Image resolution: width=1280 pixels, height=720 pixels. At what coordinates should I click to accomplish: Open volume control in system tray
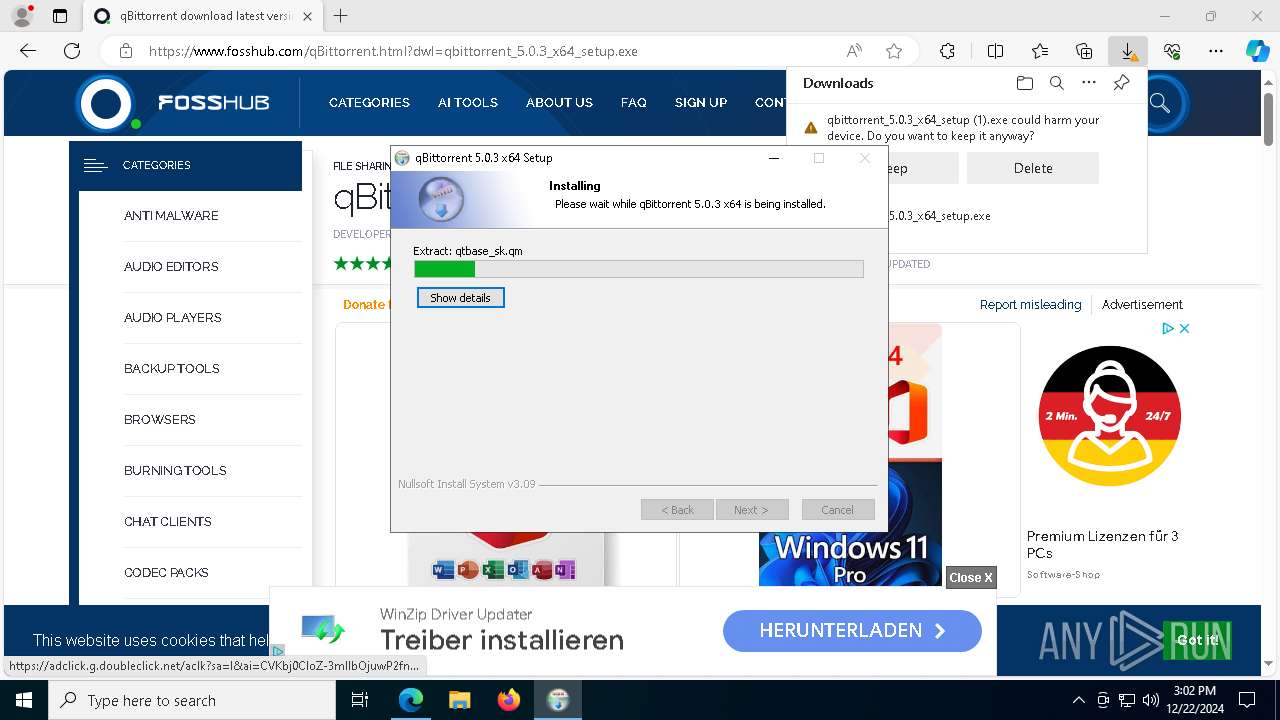pyautogui.click(x=1150, y=700)
